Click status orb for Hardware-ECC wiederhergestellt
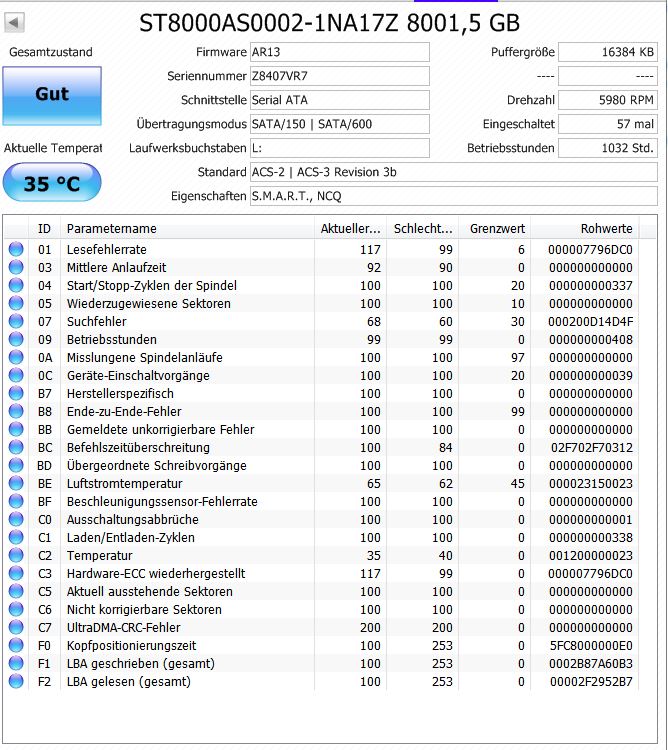Viewport: 668px width, 750px height. (x=16, y=574)
